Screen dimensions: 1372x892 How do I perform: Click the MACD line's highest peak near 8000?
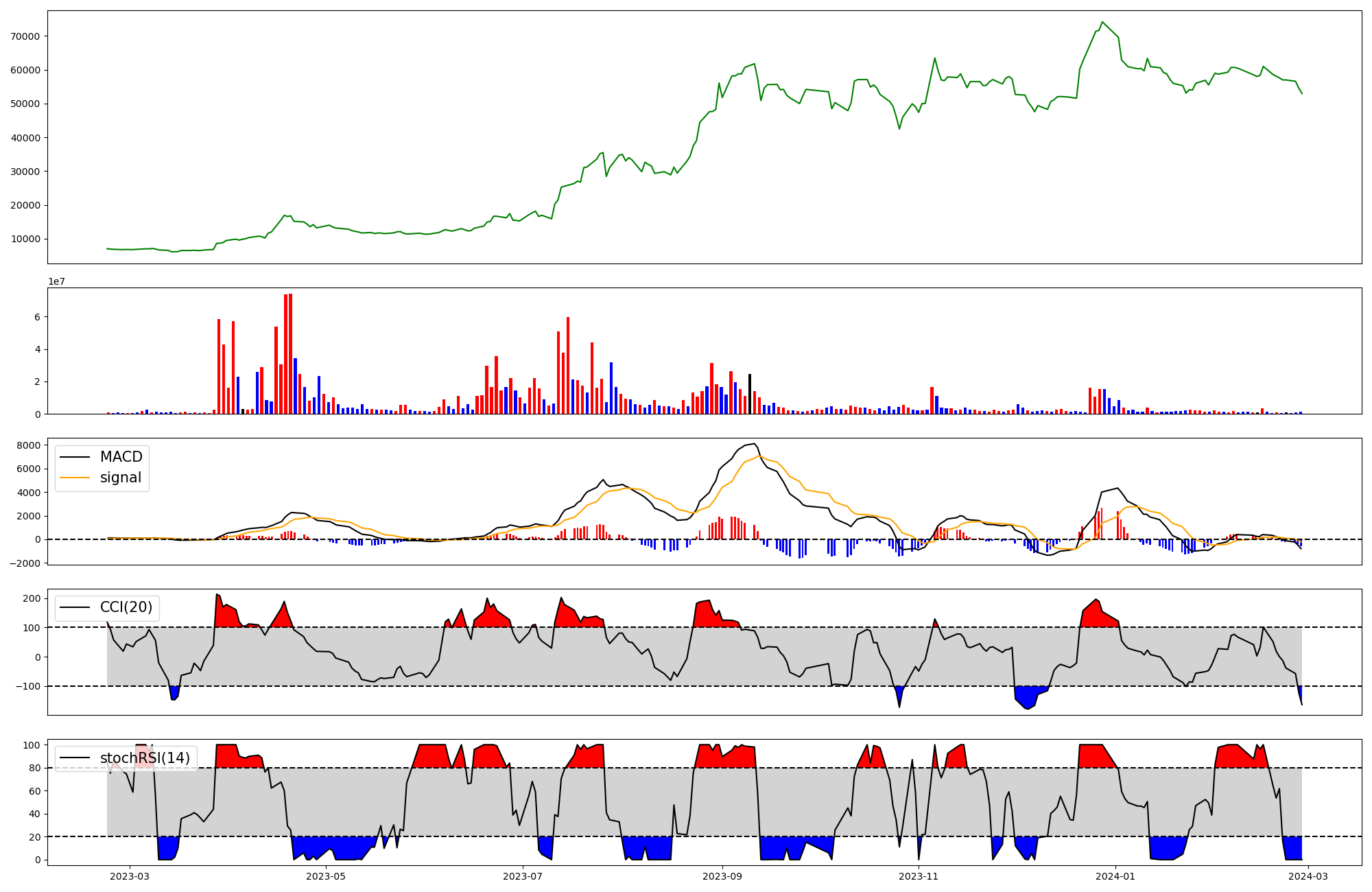pos(755,443)
